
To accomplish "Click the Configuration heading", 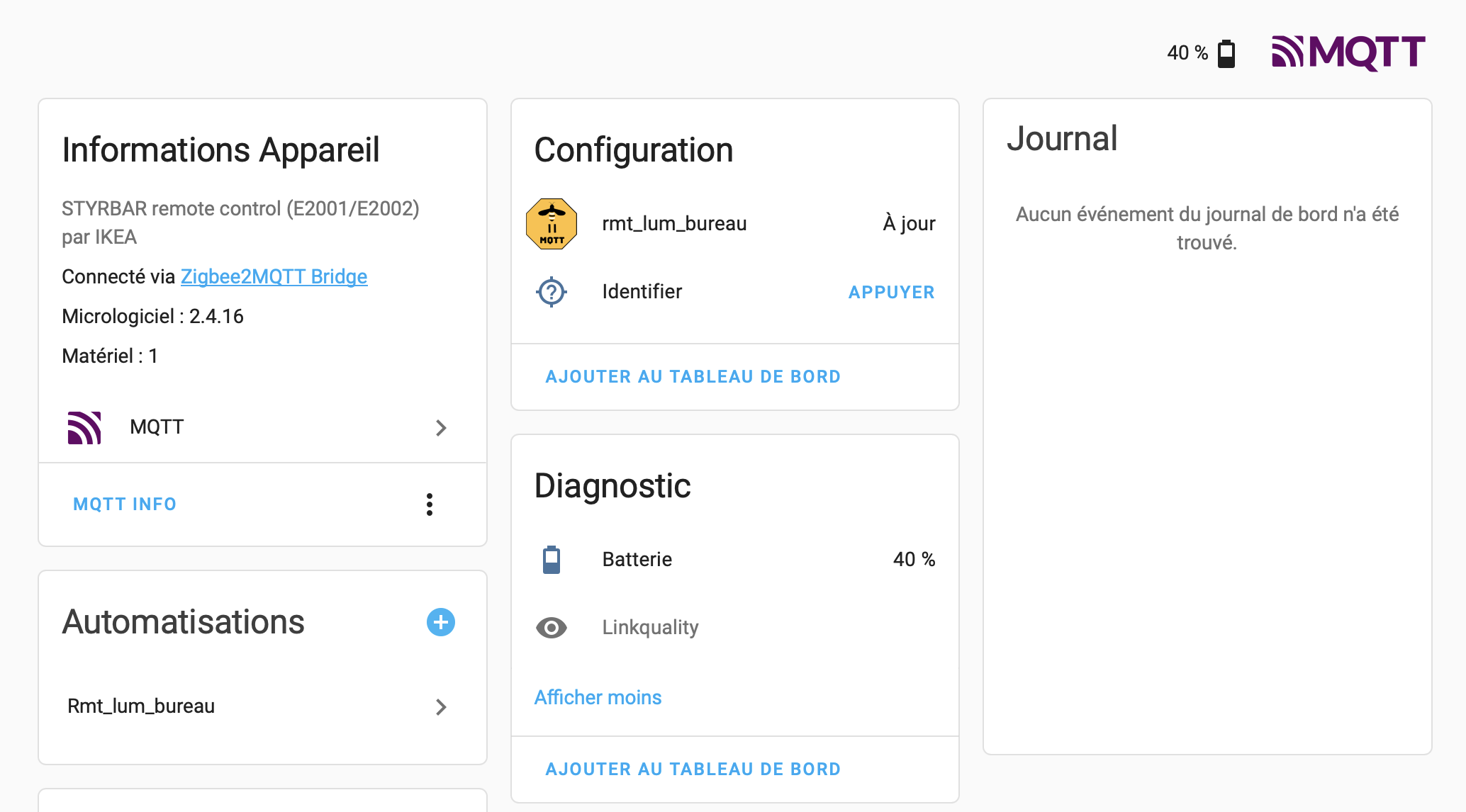I will (633, 150).
